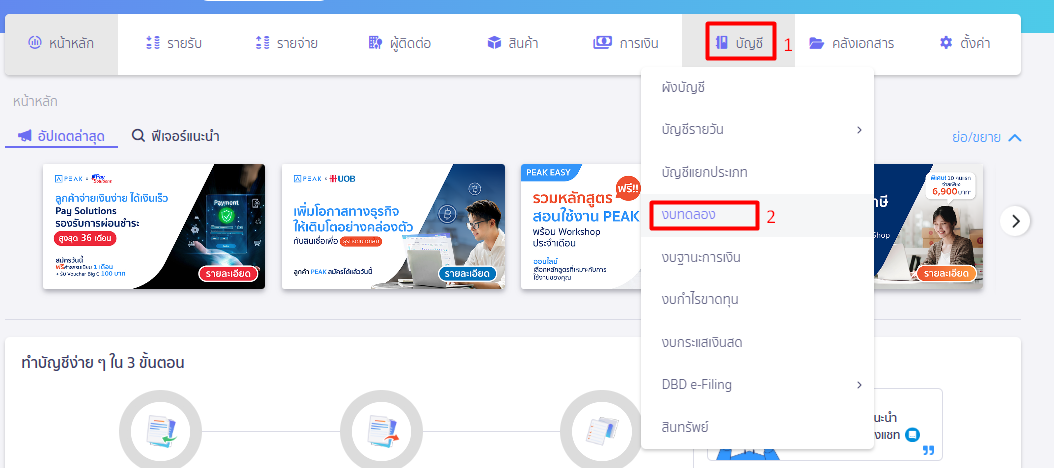Click the หน้าหลัก breadcrumb text
The image size is (1054, 468).
click(x=35, y=102)
